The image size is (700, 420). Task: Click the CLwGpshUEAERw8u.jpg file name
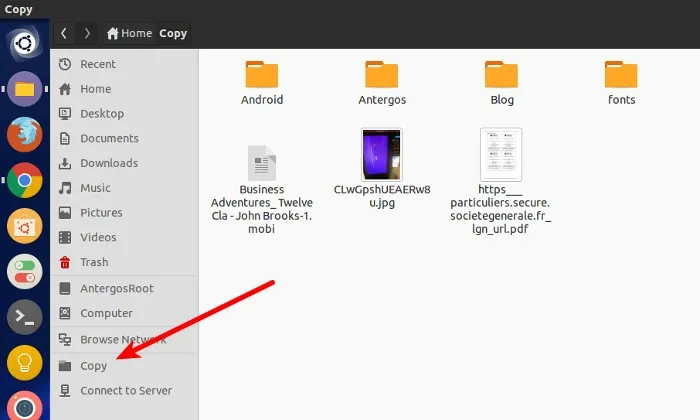pyautogui.click(x=382, y=196)
